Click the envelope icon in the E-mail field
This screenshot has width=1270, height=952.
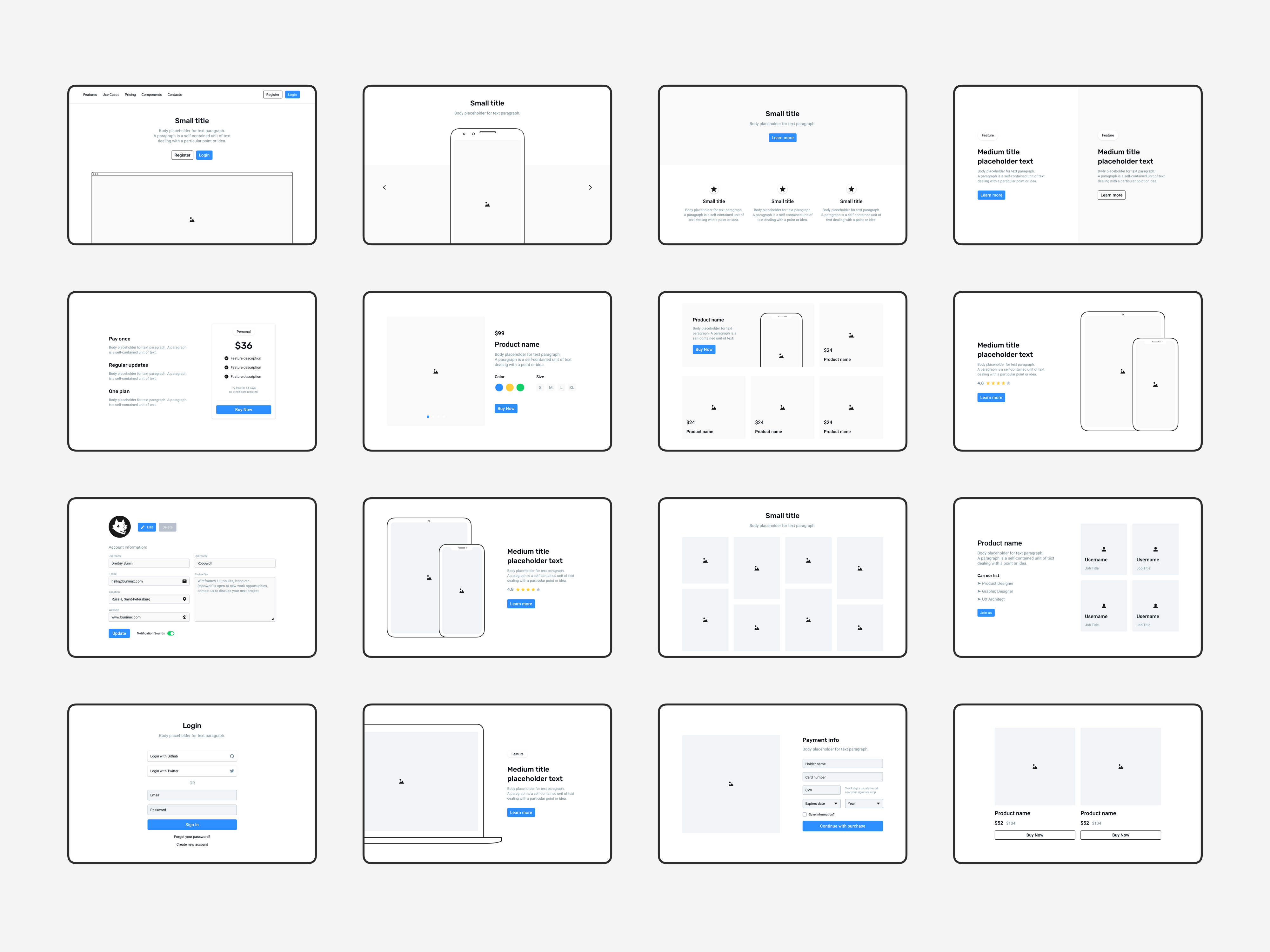click(184, 581)
